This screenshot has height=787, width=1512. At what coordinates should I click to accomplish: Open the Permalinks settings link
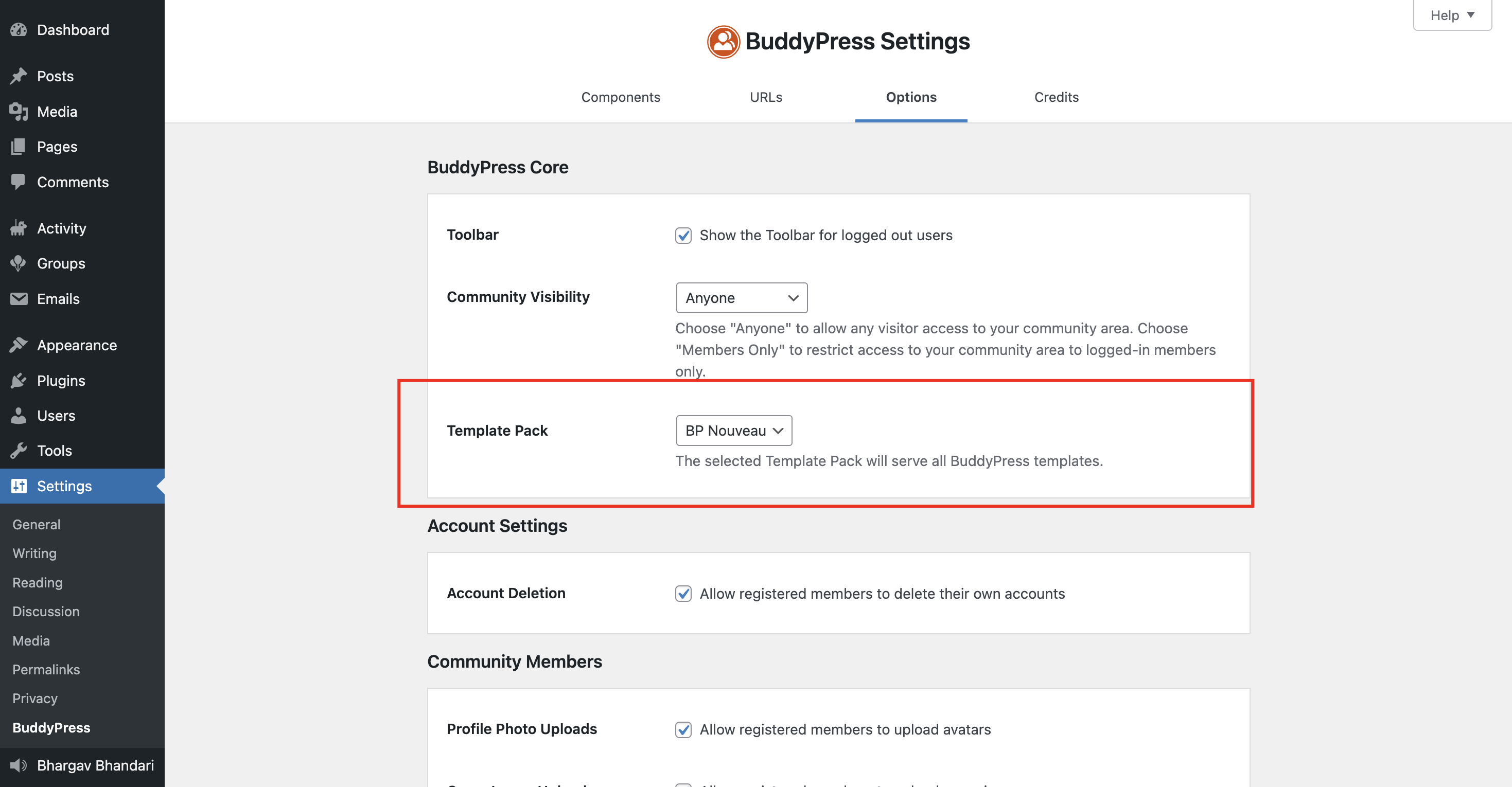coord(46,670)
